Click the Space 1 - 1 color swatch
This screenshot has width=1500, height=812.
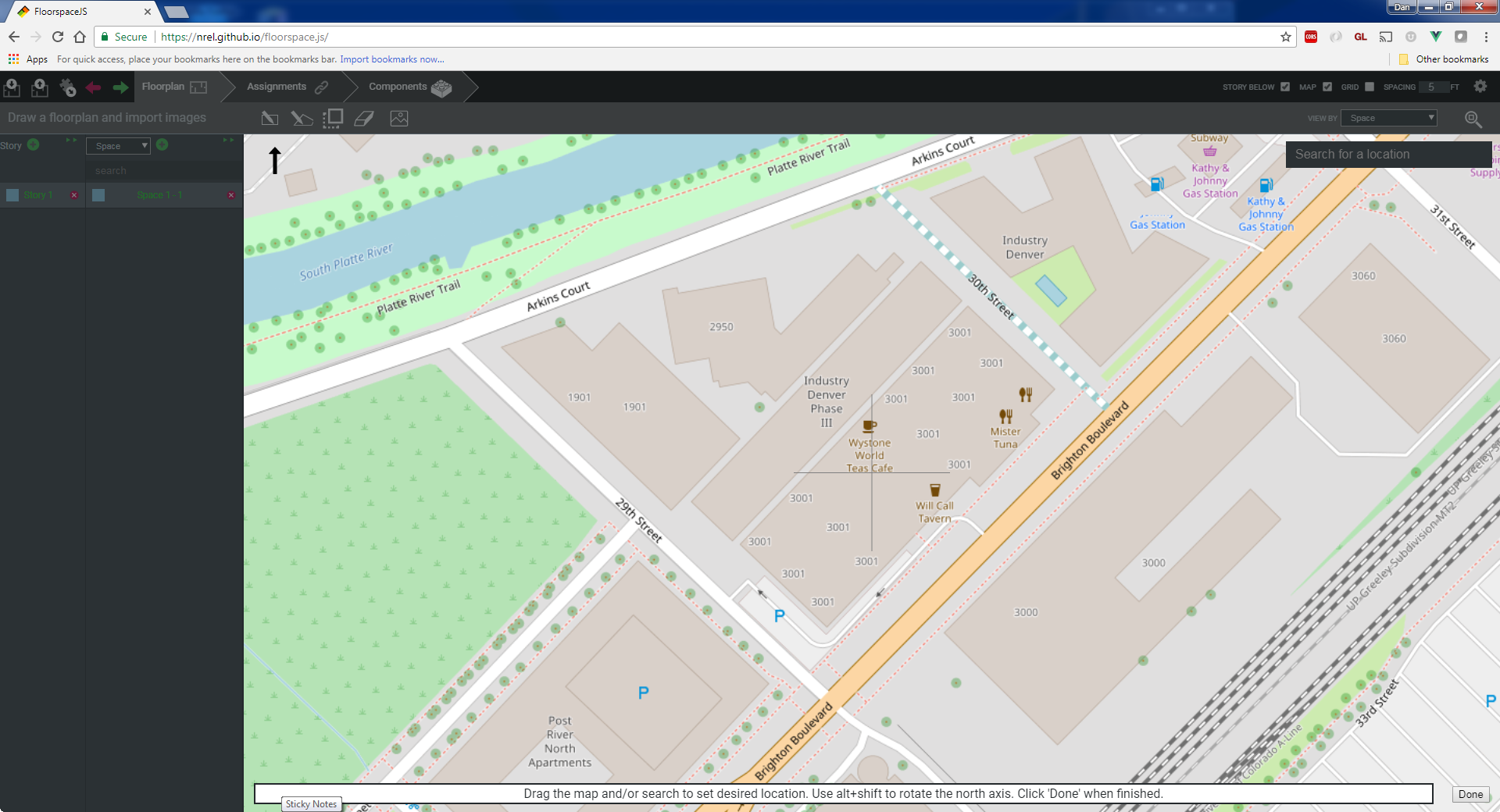tap(98, 195)
